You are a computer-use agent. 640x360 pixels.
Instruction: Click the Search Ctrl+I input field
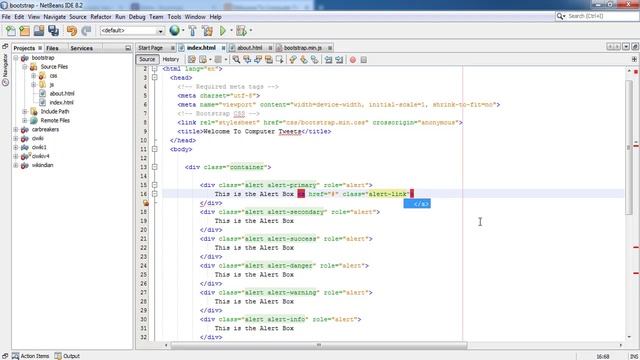[x=602, y=16]
